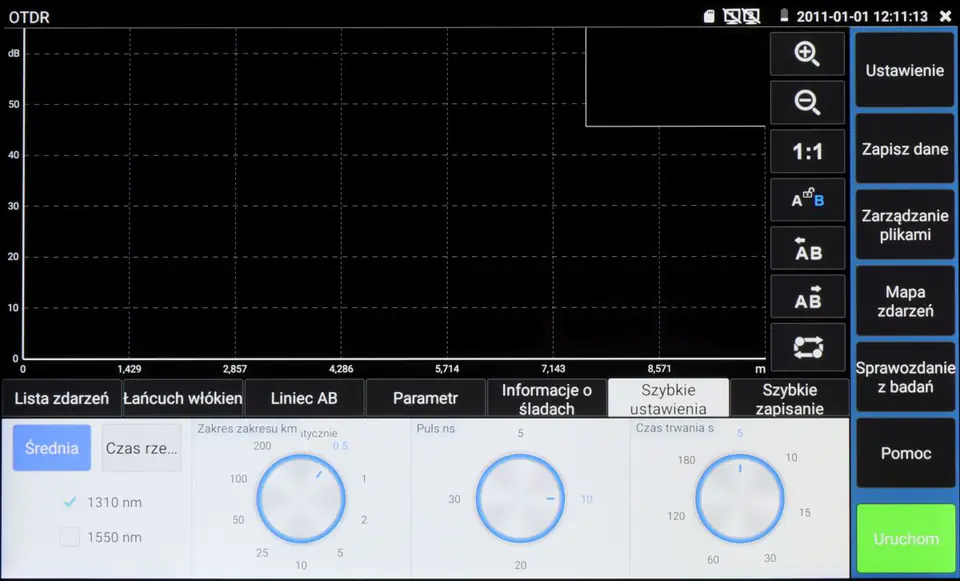Click the SD card status icon

(709, 17)
